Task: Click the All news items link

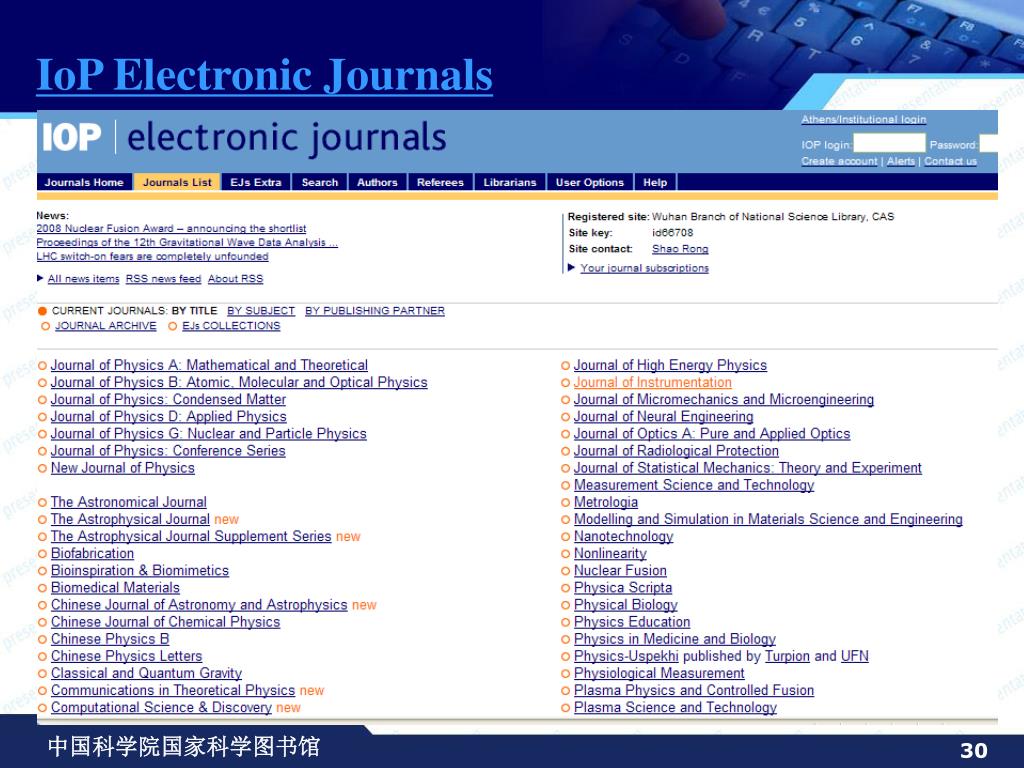Action: coord(84,278)
